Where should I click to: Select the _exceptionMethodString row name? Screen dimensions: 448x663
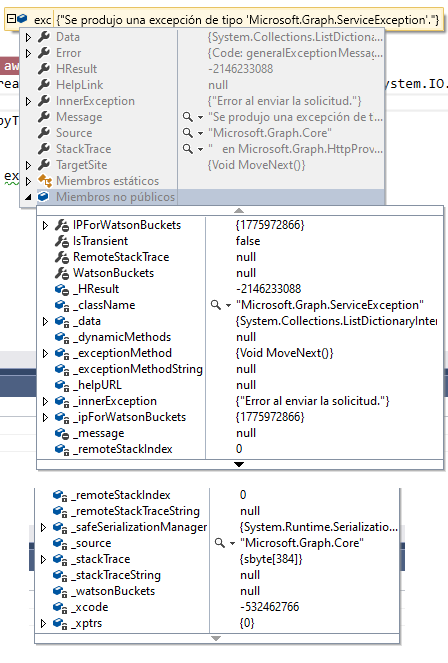point(139,369)
